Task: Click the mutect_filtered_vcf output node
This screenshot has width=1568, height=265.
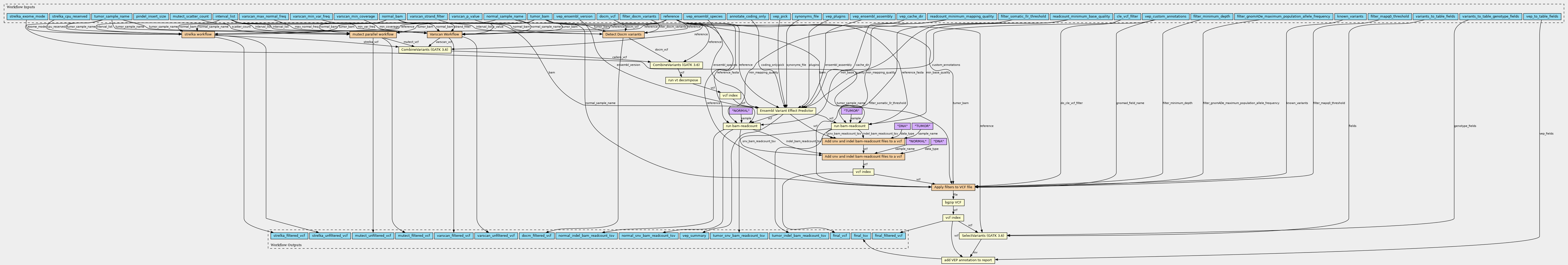Action: coord(413,235)
